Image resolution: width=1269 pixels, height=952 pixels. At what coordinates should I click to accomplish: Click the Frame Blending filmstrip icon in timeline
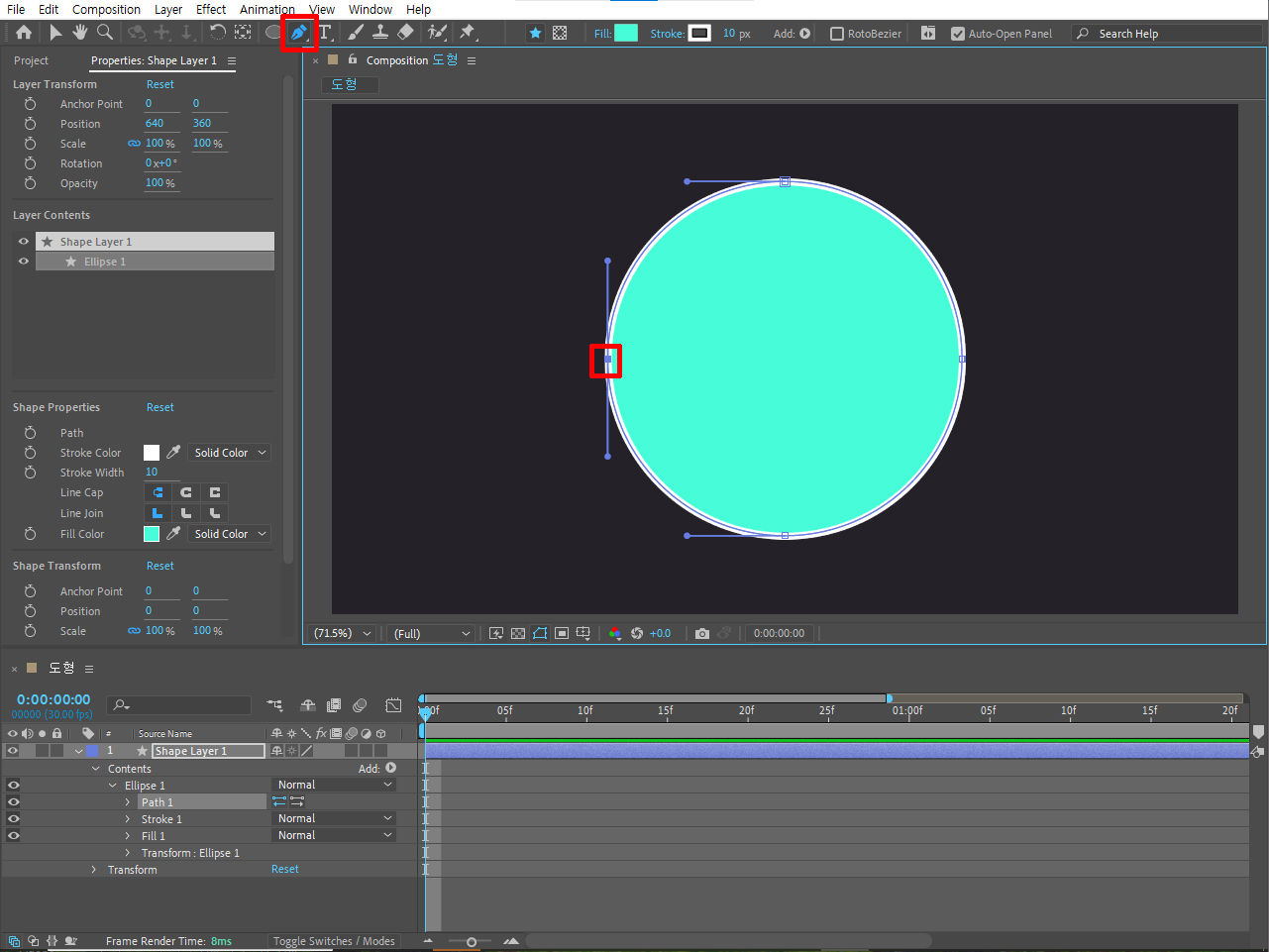click(x=334, y=705)
